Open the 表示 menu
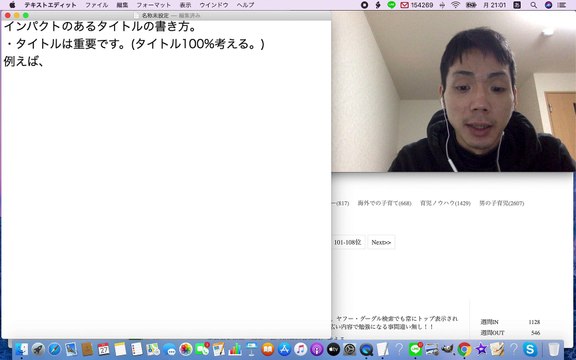 click(185, 5)
